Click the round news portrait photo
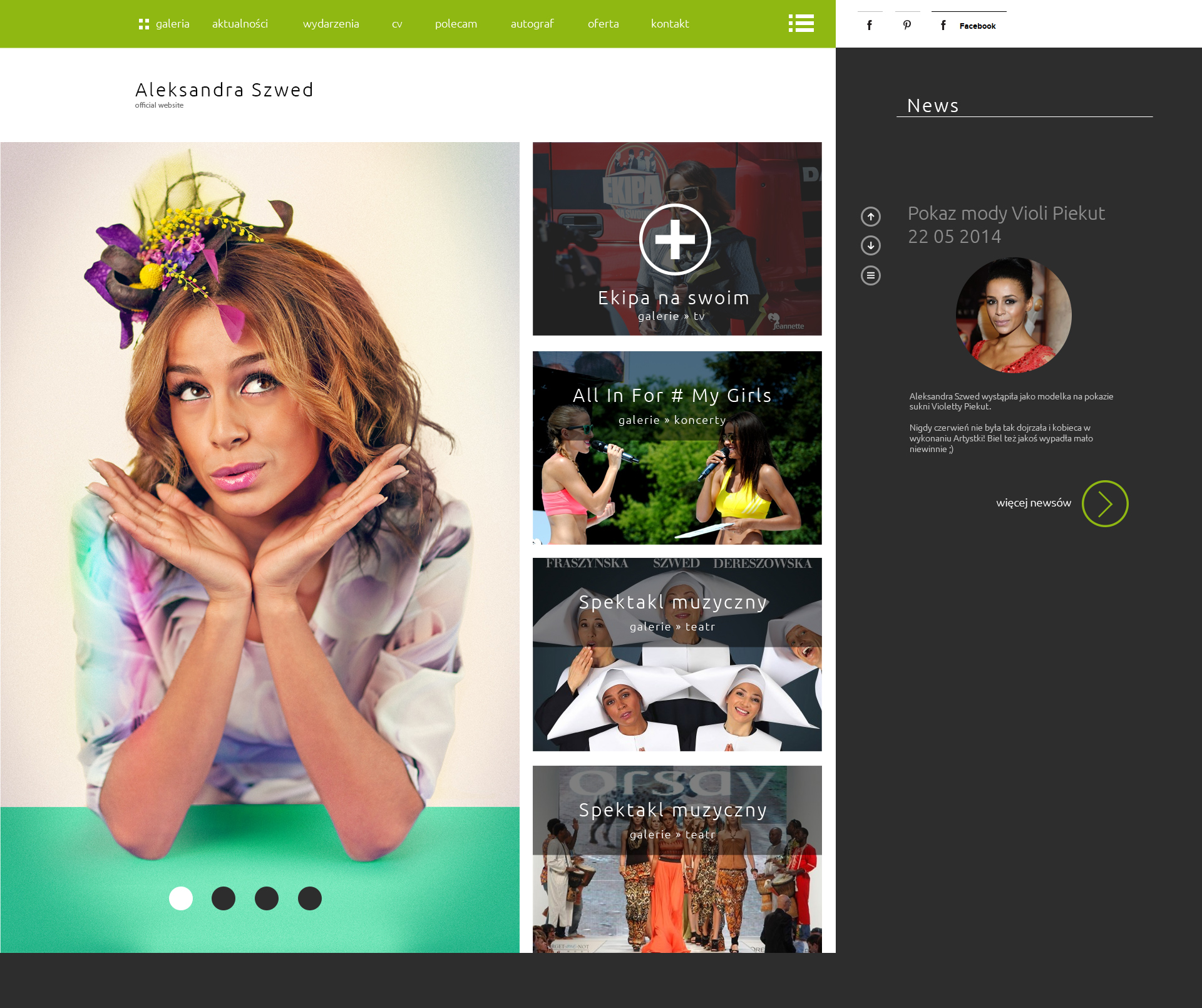The width and height of the screenshot is (1202, 1008). coord(1013,315)
